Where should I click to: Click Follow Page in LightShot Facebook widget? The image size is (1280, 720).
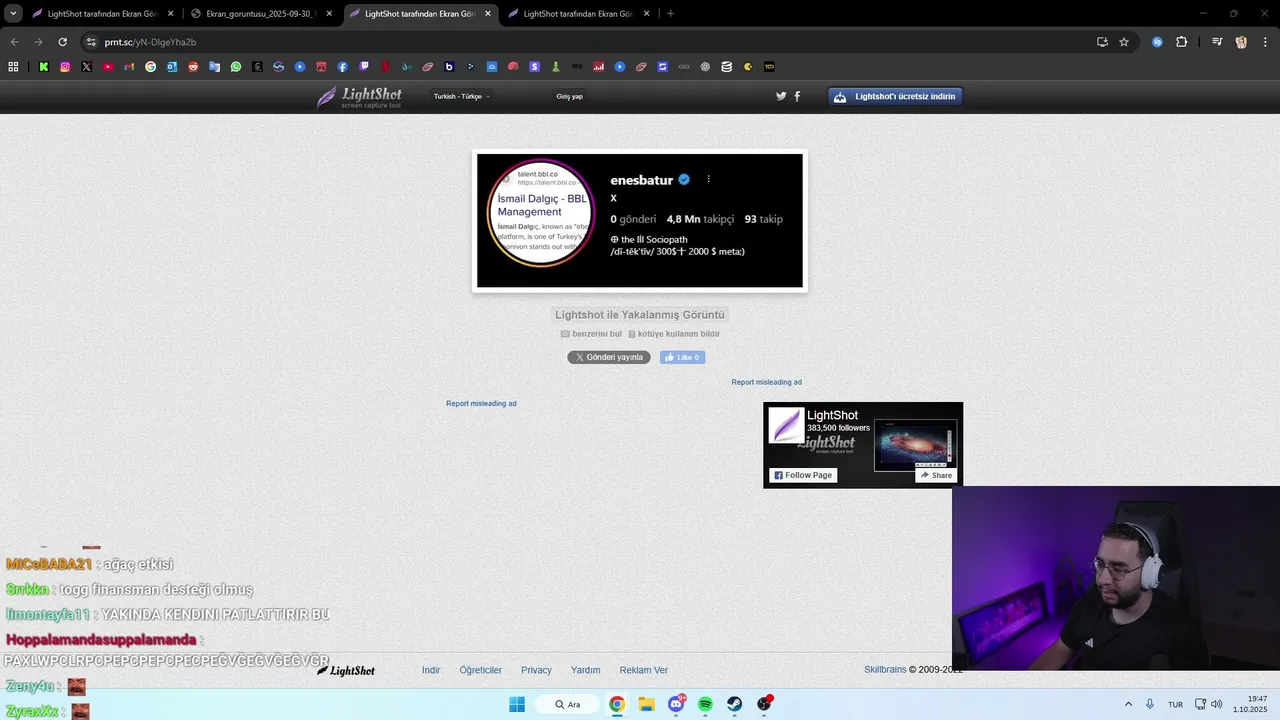pyautogui.click(x=802, y=475)
